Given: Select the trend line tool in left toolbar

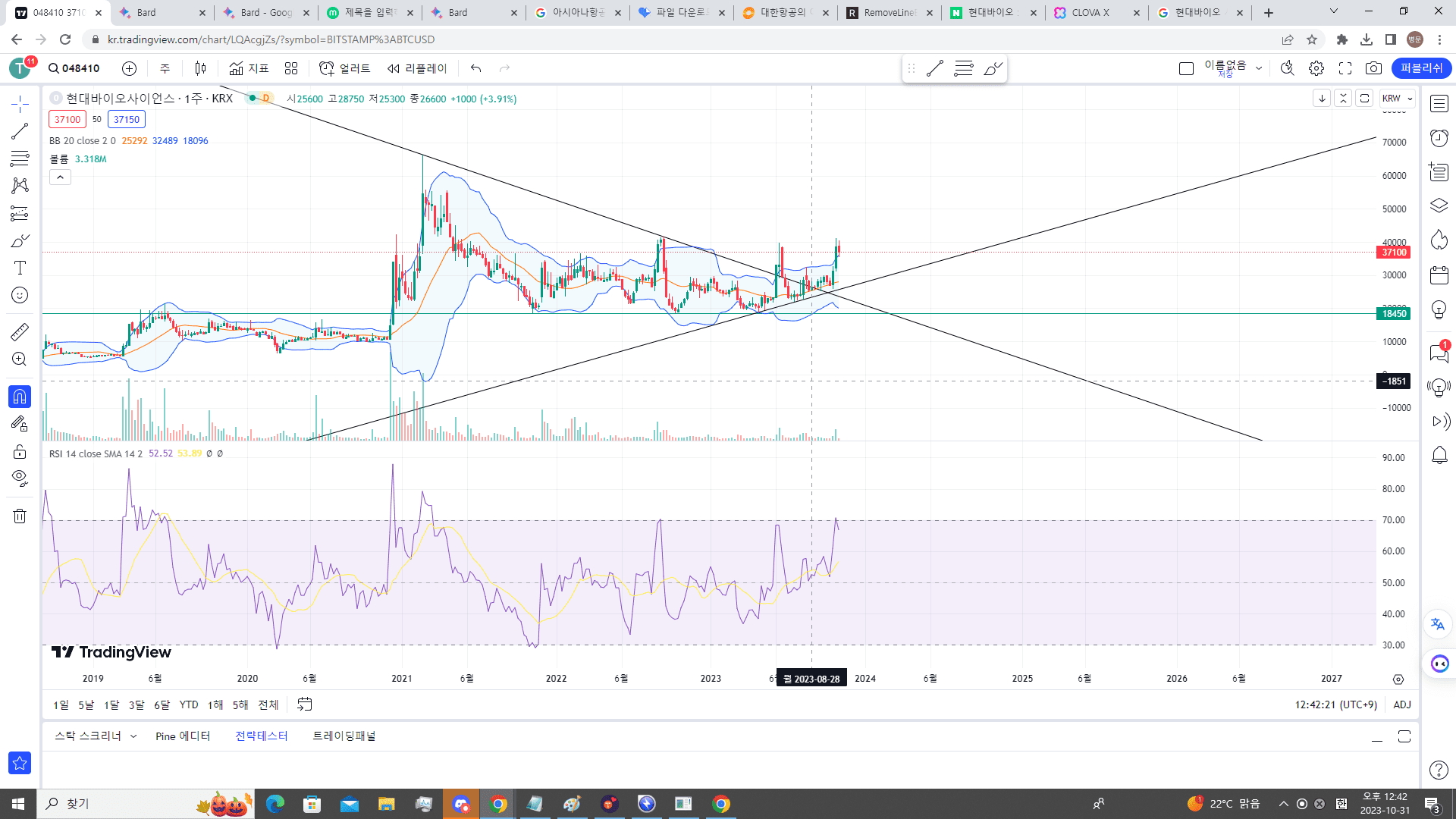Looking at the screenshot, I should tap(20, 131).
